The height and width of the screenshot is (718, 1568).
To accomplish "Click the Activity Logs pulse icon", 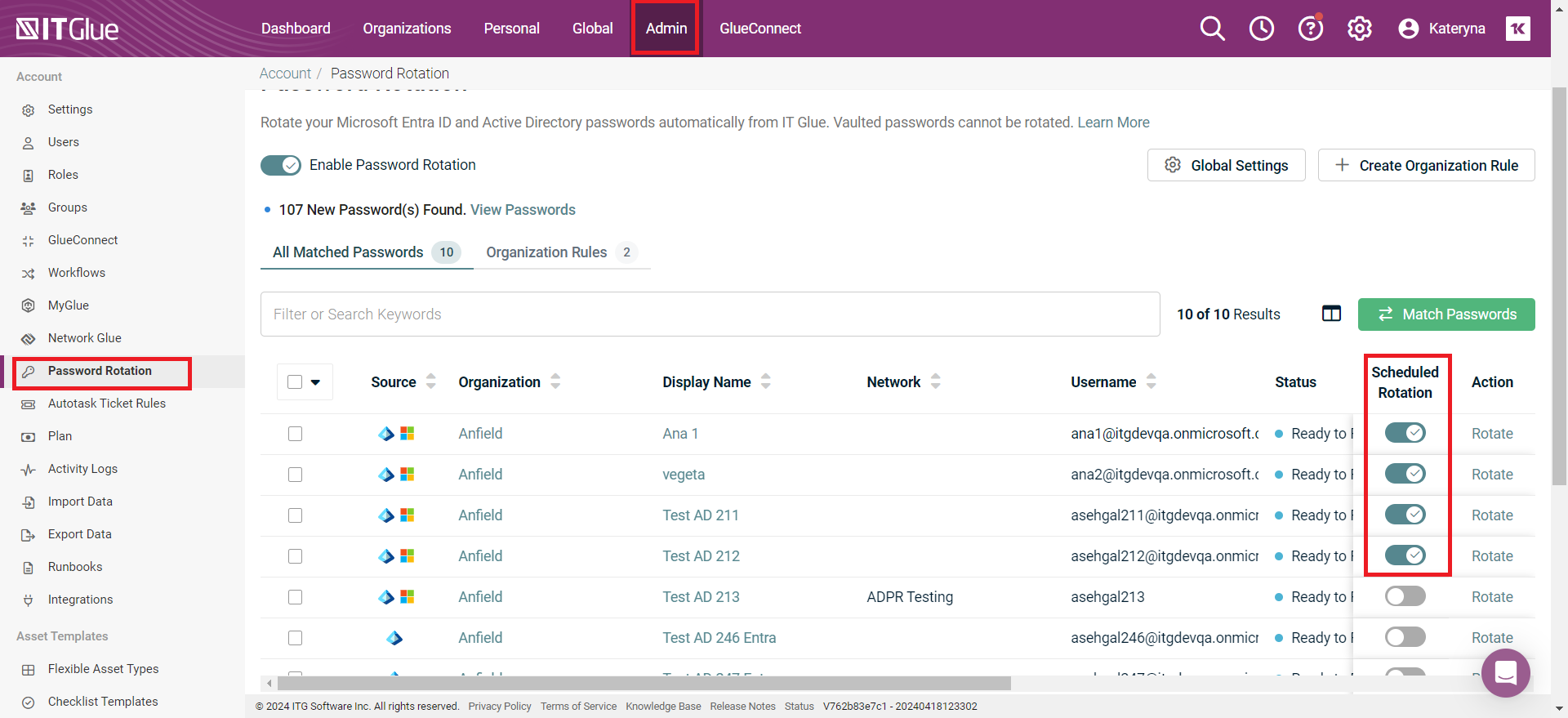I will tap(29, 469).
